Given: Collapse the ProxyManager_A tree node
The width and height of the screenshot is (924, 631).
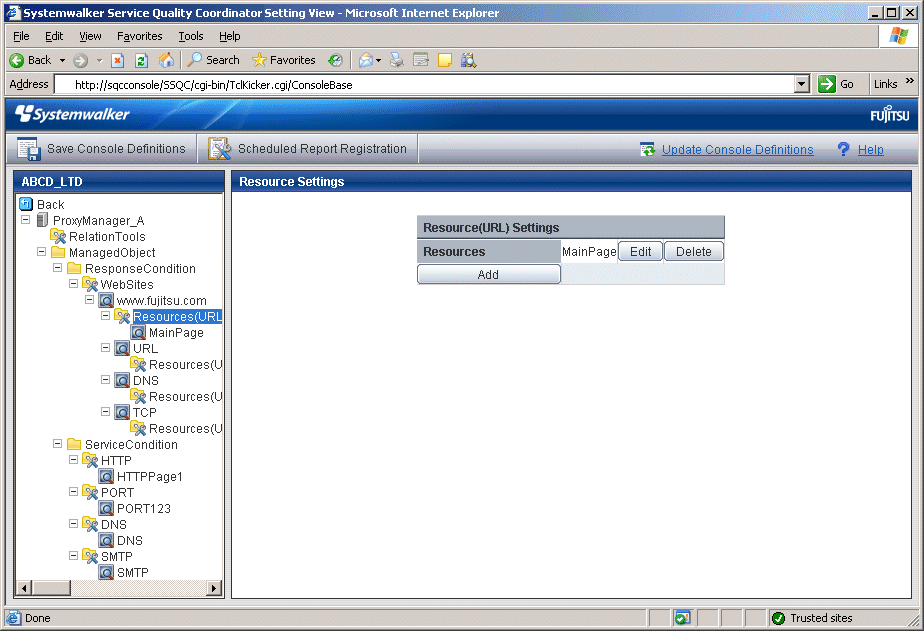Looking at the screenshot, I should (x=25, y=220).
